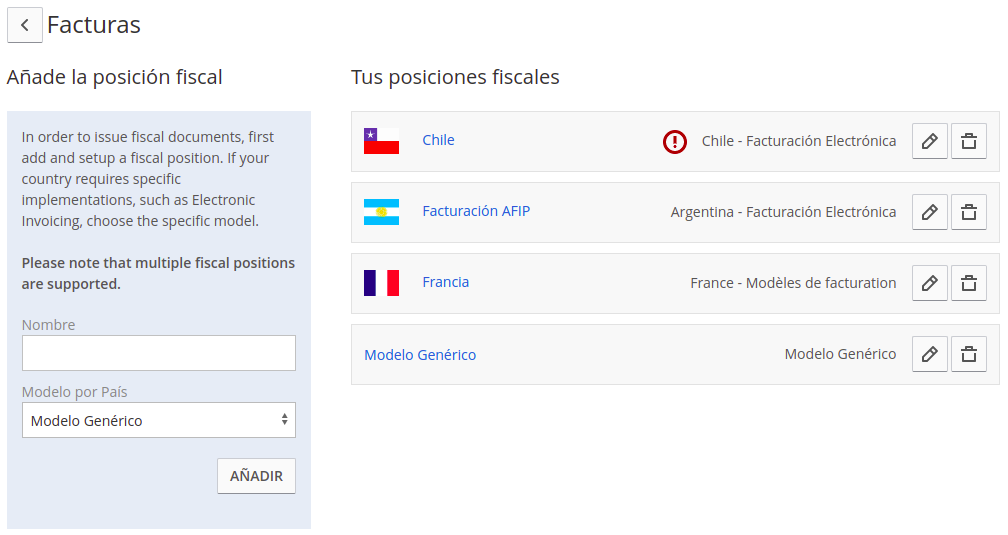The width and height of the screenshot is (1008, 535).
Task: Edit the Francia fiscal position
Action: [930, 283]
